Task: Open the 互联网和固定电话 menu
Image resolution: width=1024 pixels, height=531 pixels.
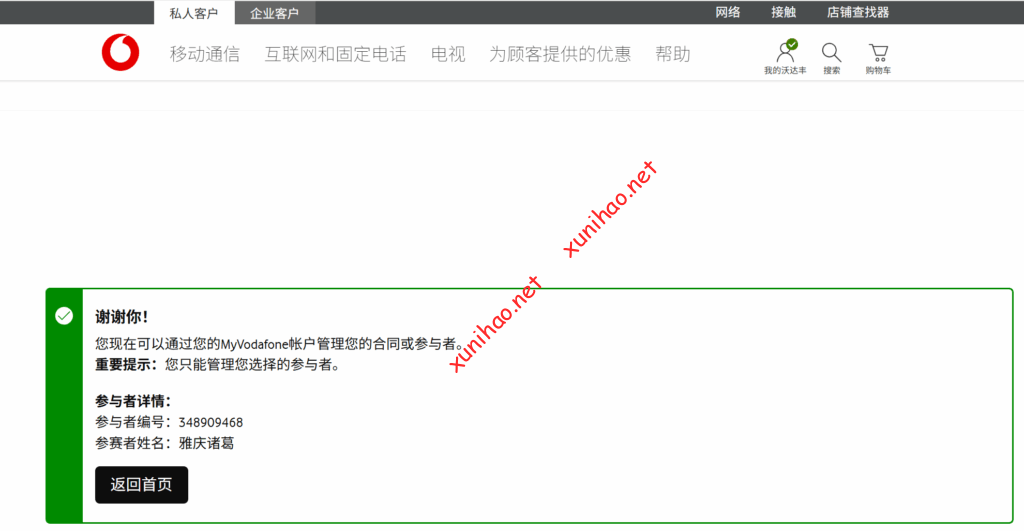Action: coord(335,54)
